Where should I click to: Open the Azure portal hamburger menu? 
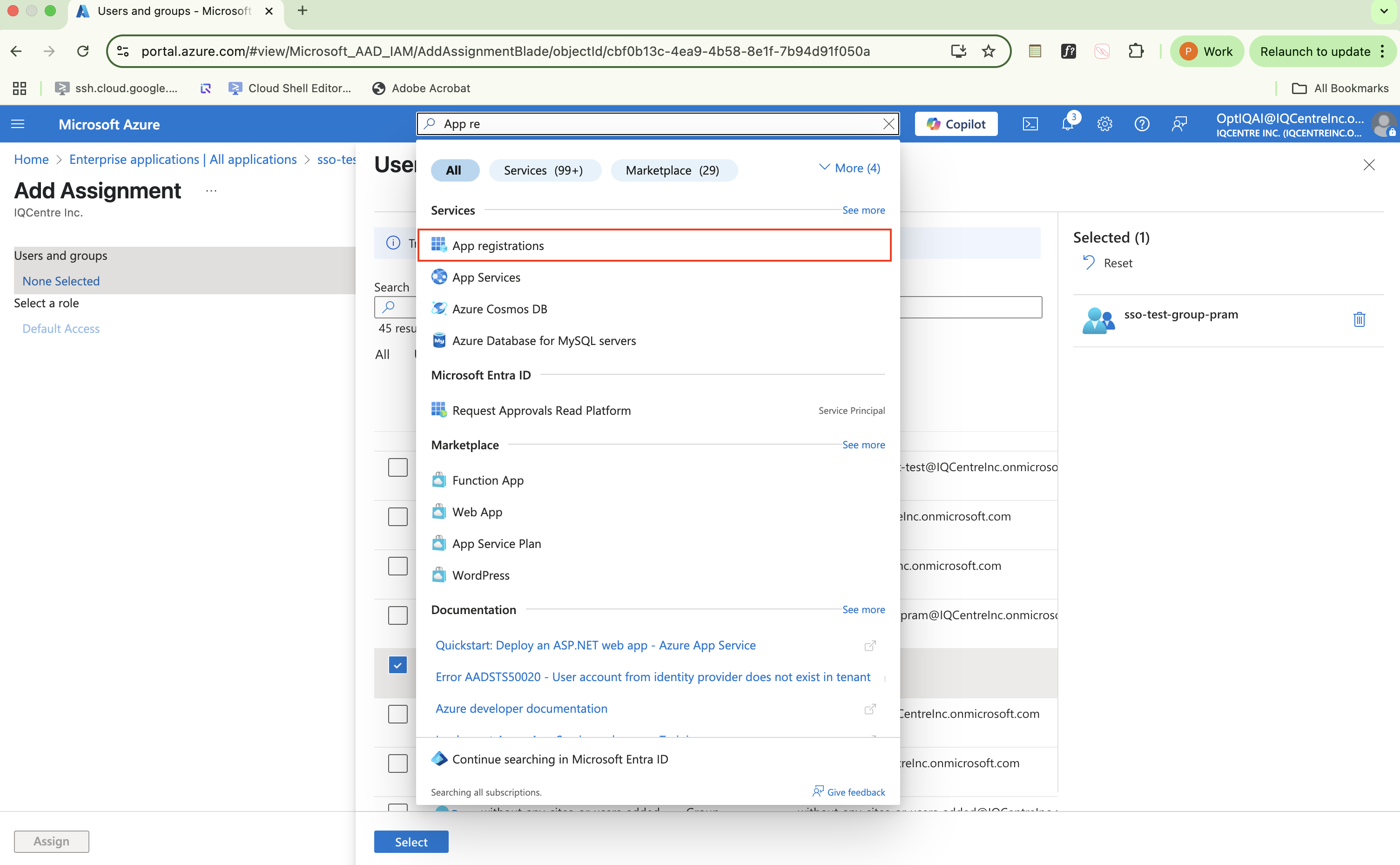(x=18, y=123)
